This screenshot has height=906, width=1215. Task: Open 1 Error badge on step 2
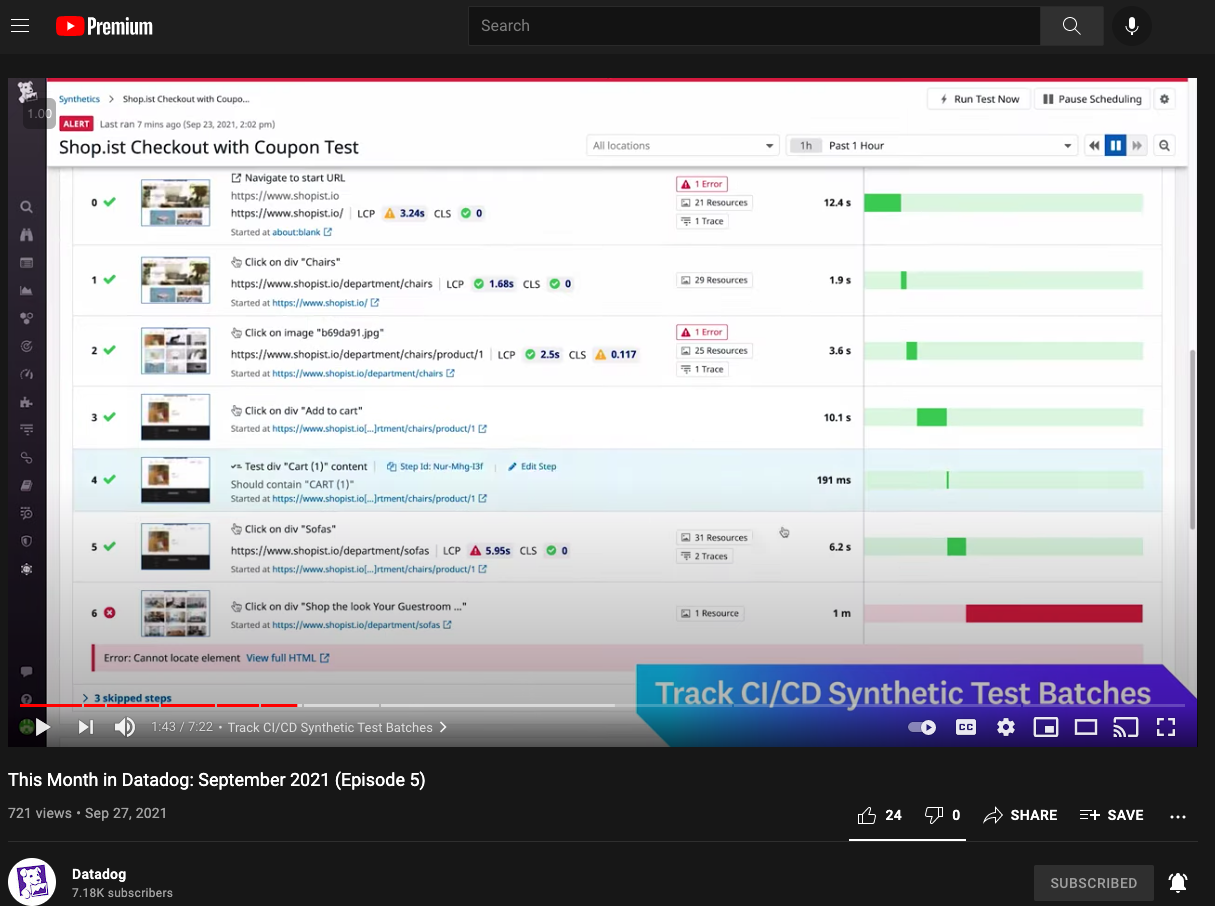[701, 332]
